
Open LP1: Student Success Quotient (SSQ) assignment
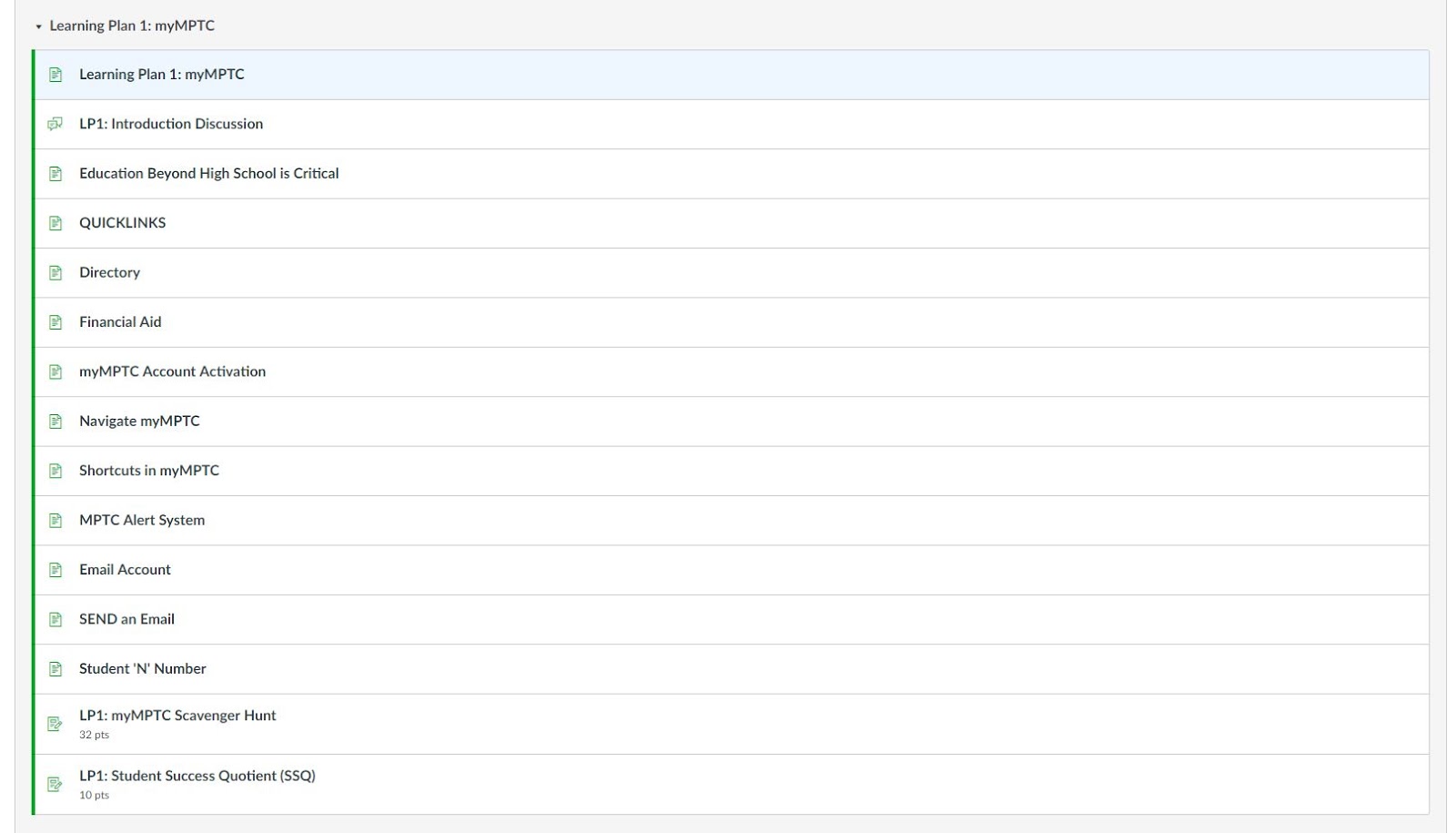tap(197, 776)
